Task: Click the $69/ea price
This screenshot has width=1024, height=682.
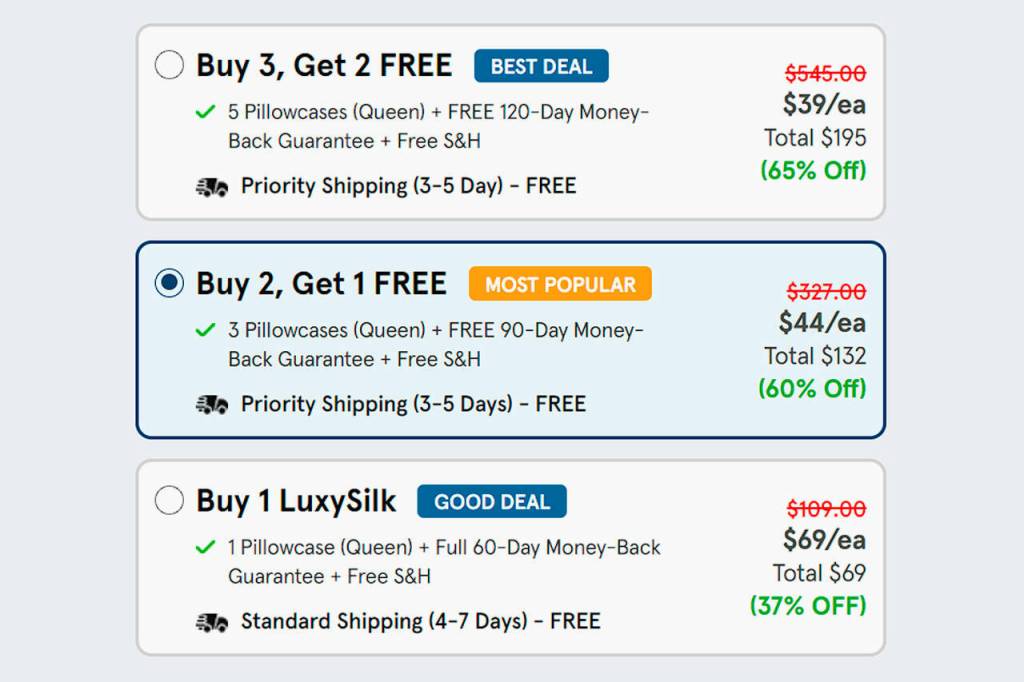Action: tap(824, 540)
